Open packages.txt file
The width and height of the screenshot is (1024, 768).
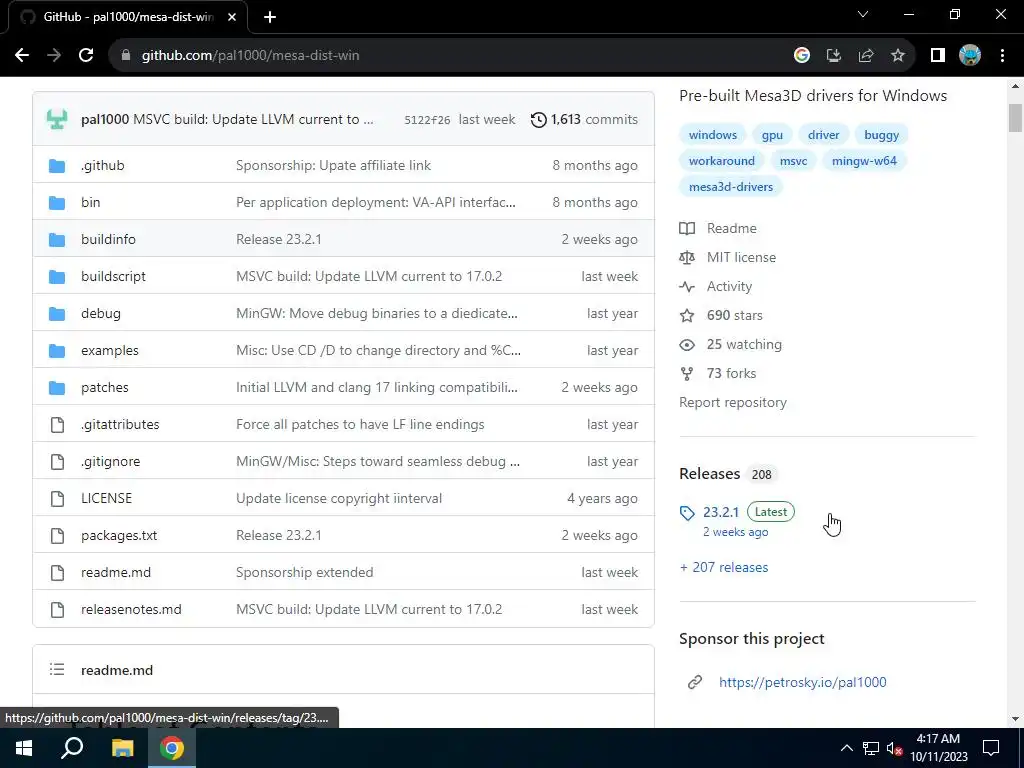(119, 536)
